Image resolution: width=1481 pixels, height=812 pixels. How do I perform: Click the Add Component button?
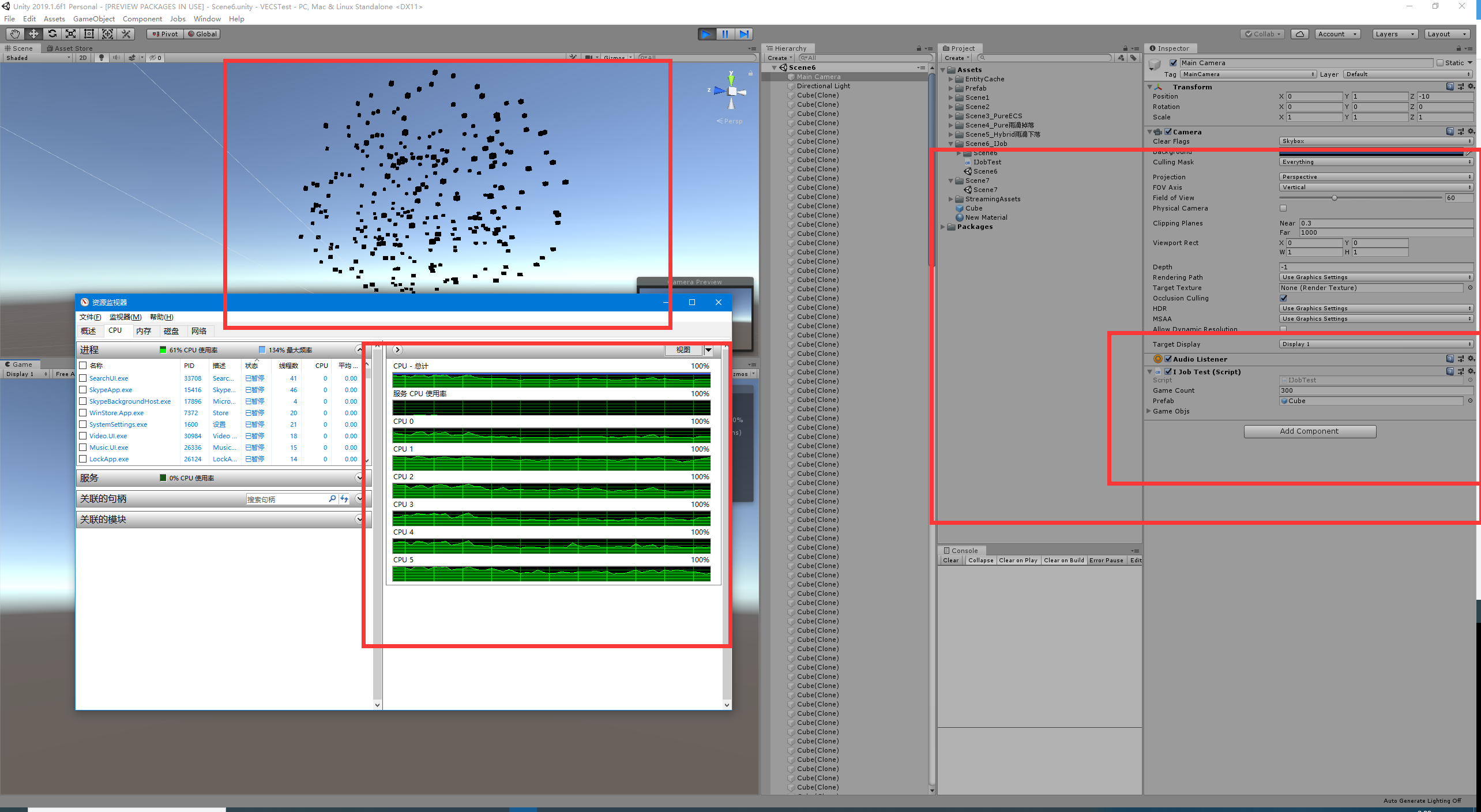coord(1309,431)
